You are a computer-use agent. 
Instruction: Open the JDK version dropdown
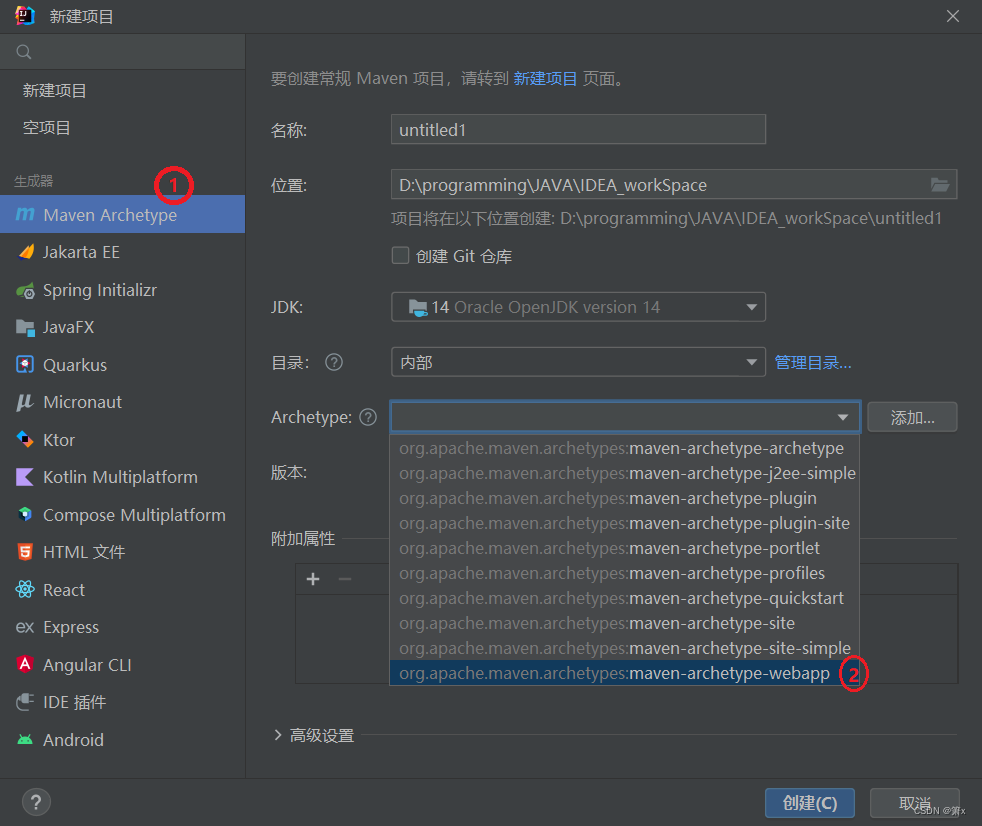point(751,307)
